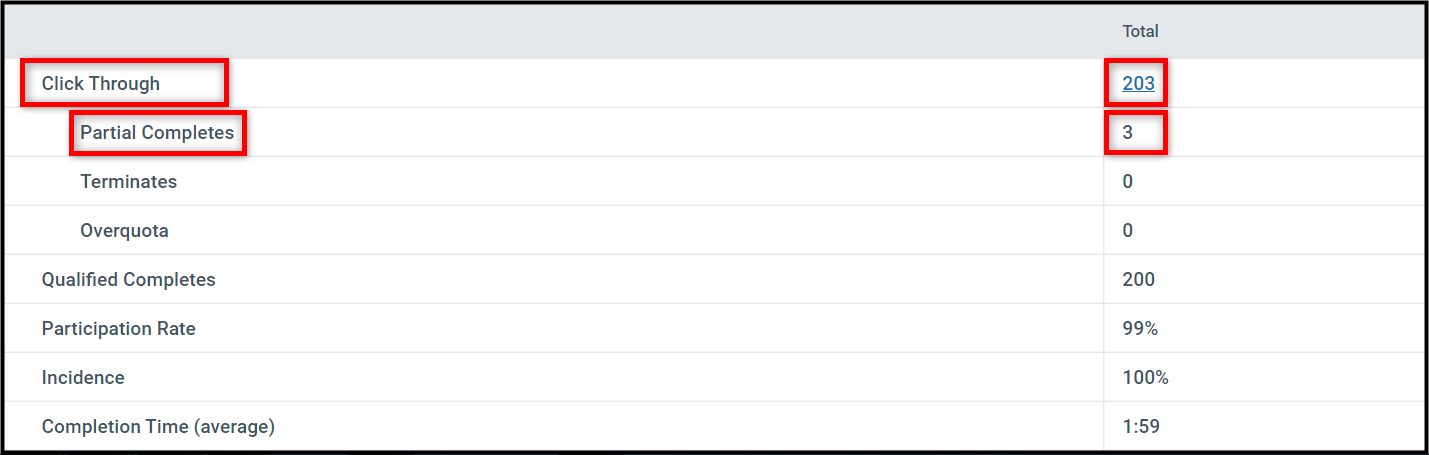Select the Qualified Completes value 200
This screenshot has height=455, width=1429.
point(1138,280)
